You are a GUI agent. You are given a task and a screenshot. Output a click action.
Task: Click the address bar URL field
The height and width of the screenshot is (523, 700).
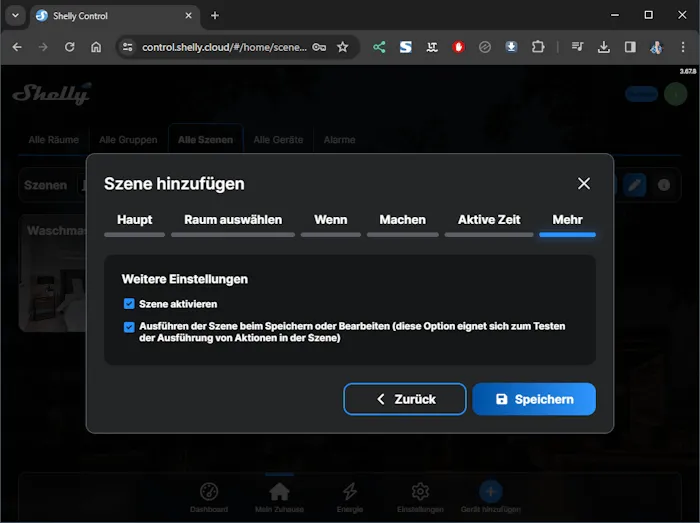point(225,47)
